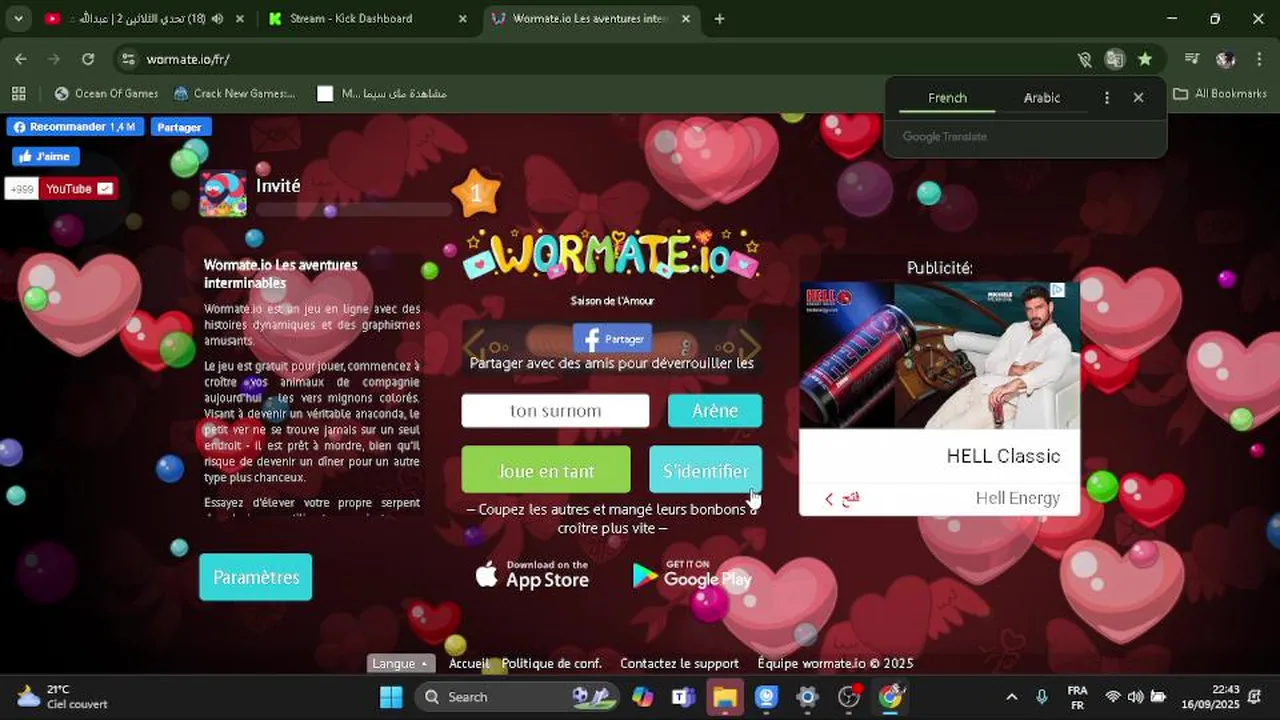The image size is (1280, 720).
Task: Open the Accueil footer link
Action: coord(469,663)
